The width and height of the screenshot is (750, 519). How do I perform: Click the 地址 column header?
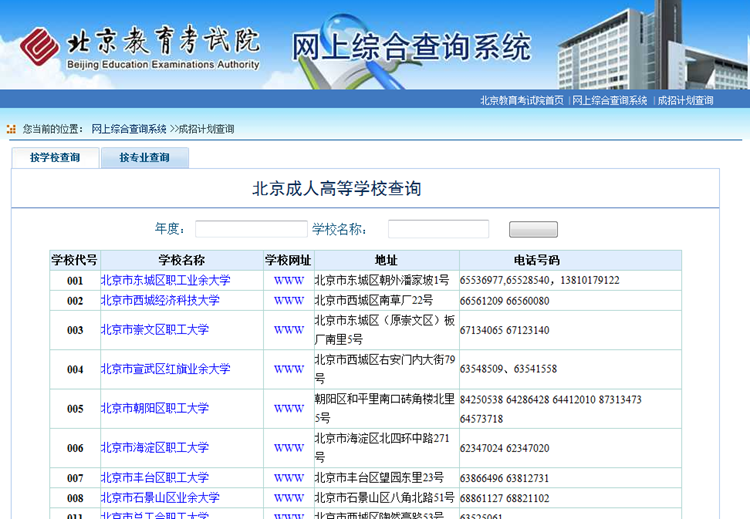[386, 260]
